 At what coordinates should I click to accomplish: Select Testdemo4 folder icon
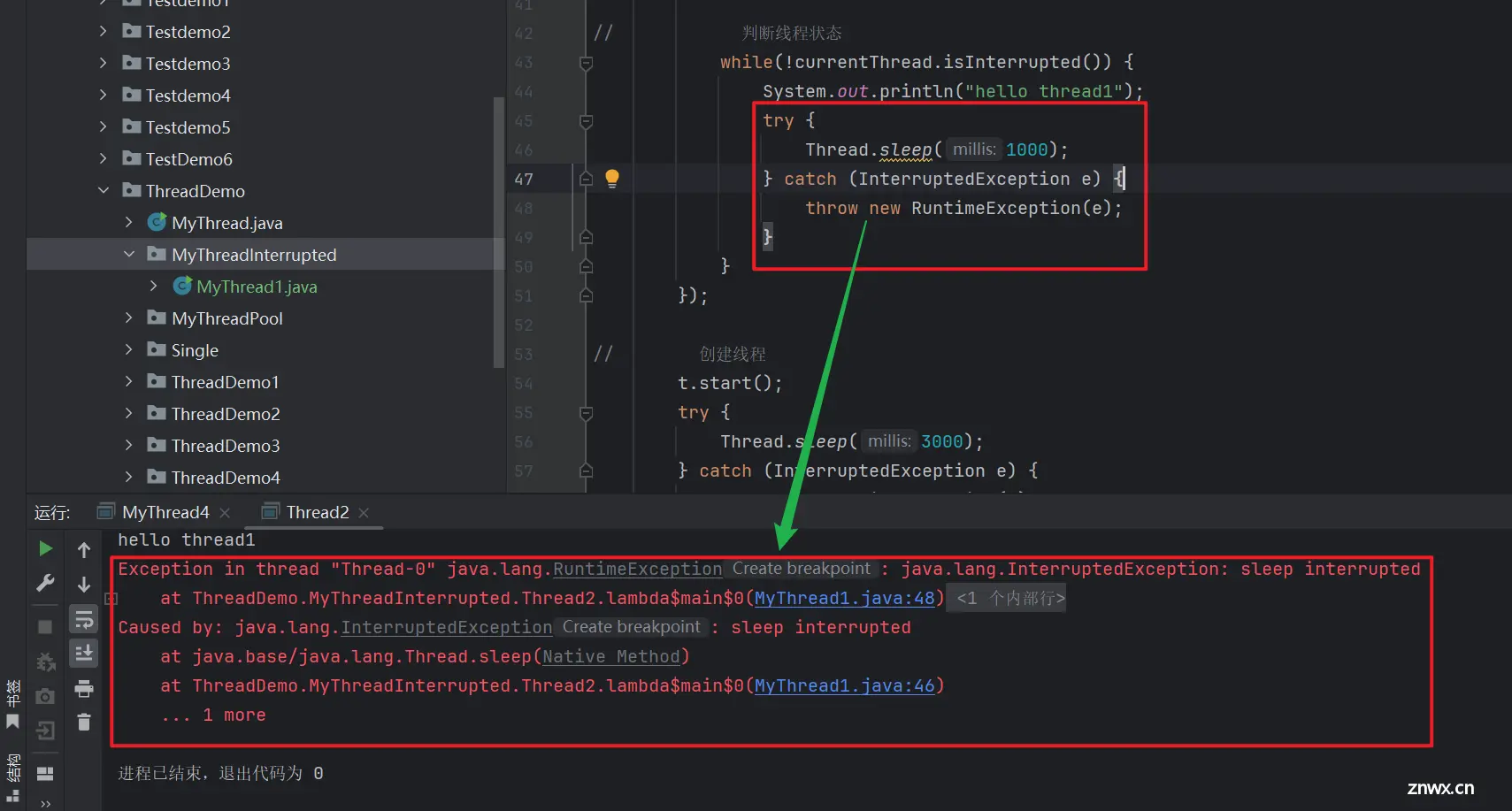pos(132,95)
